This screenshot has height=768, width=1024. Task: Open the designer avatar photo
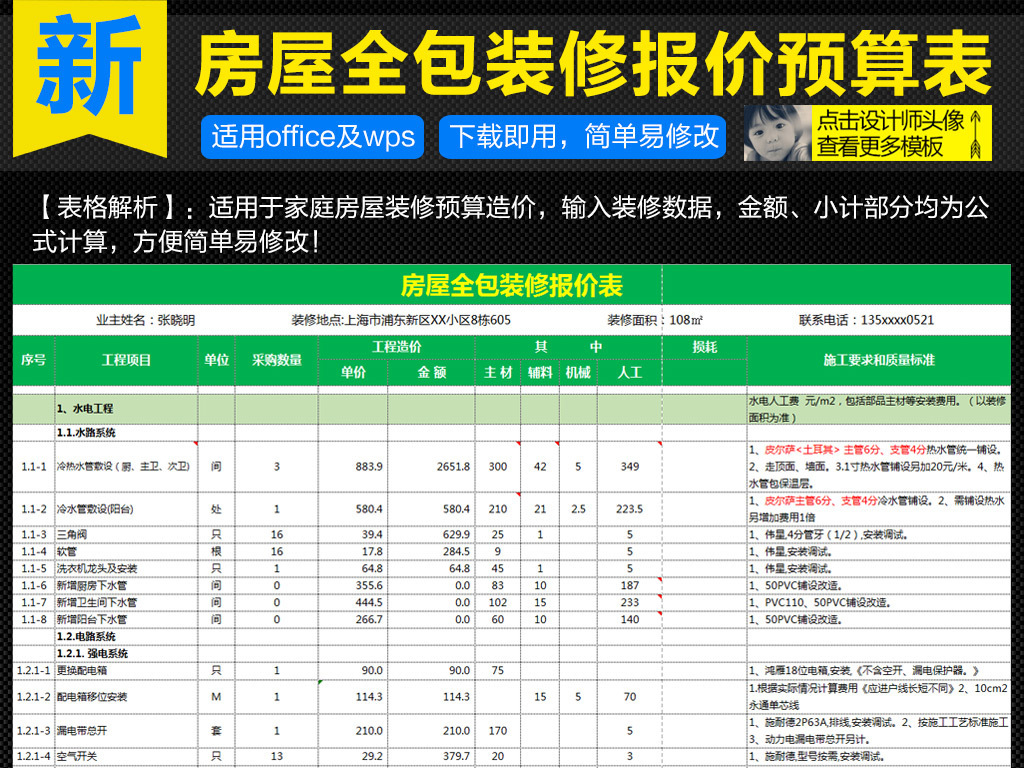click(x=776, y=134)
